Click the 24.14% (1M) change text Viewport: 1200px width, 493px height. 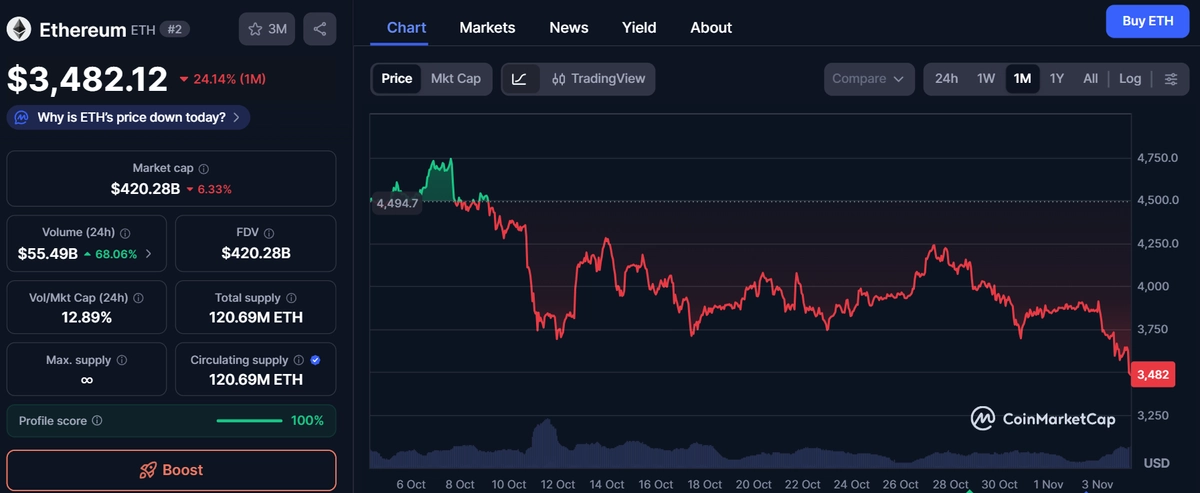229,79
